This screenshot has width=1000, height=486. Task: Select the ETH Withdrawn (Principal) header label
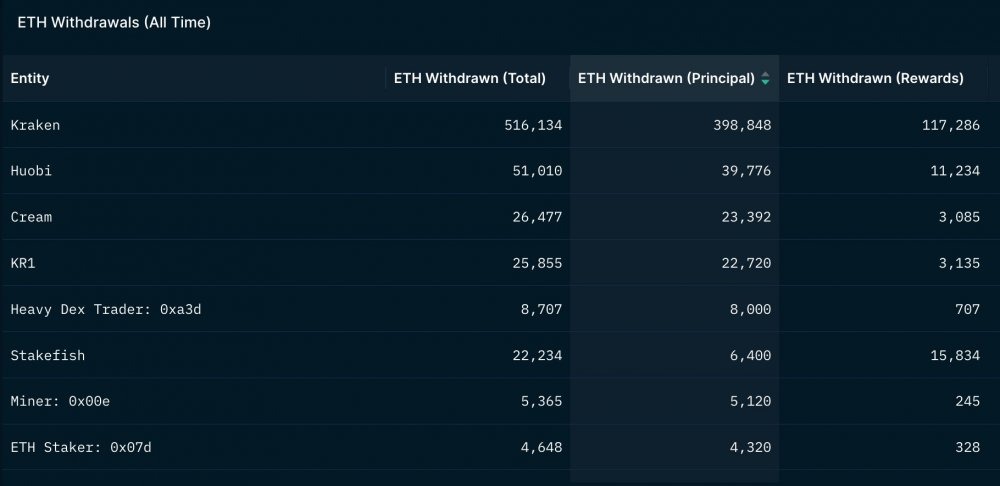click(x=666, y=78)
